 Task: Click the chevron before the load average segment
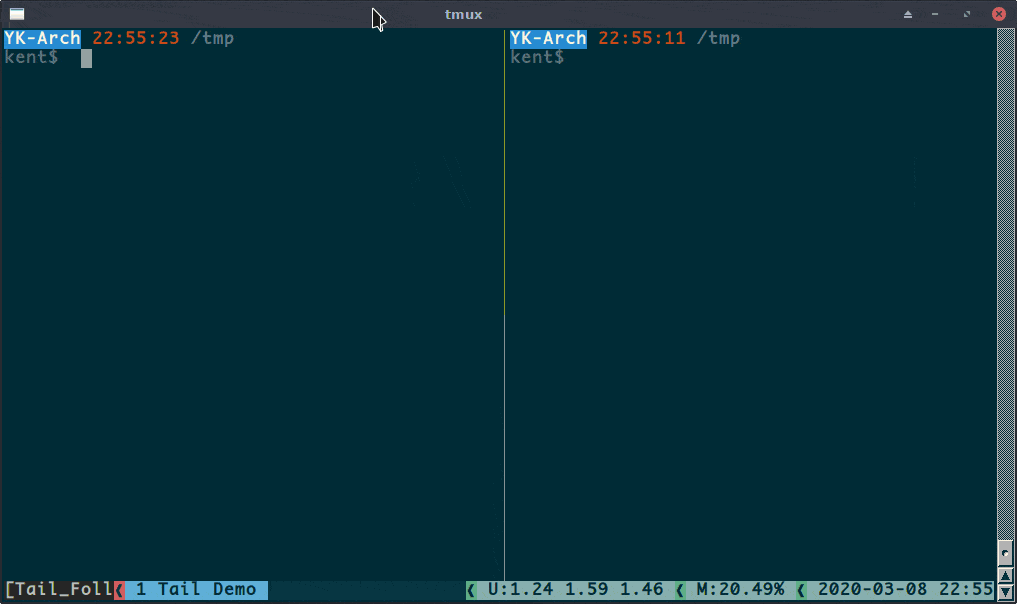[x=470, y=590]
